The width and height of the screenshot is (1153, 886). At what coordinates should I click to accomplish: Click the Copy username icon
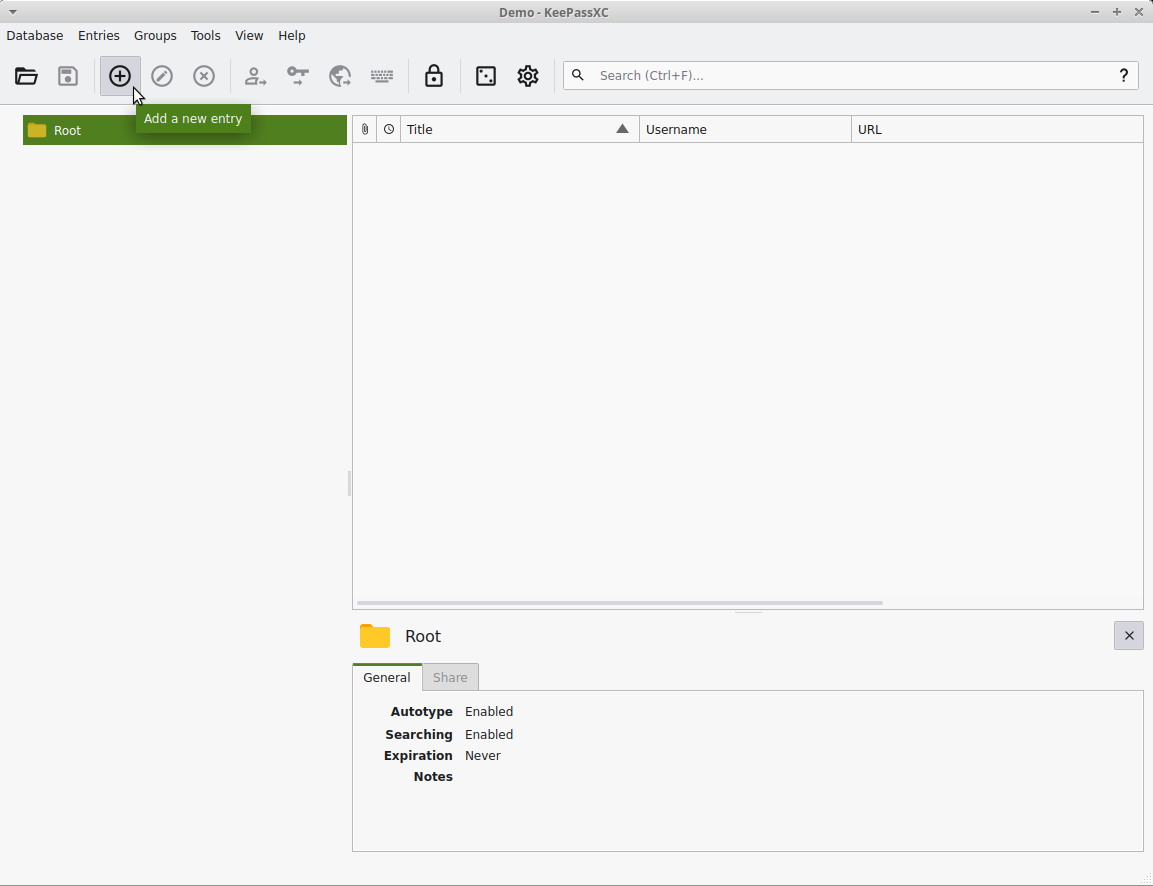click(256, 76)
